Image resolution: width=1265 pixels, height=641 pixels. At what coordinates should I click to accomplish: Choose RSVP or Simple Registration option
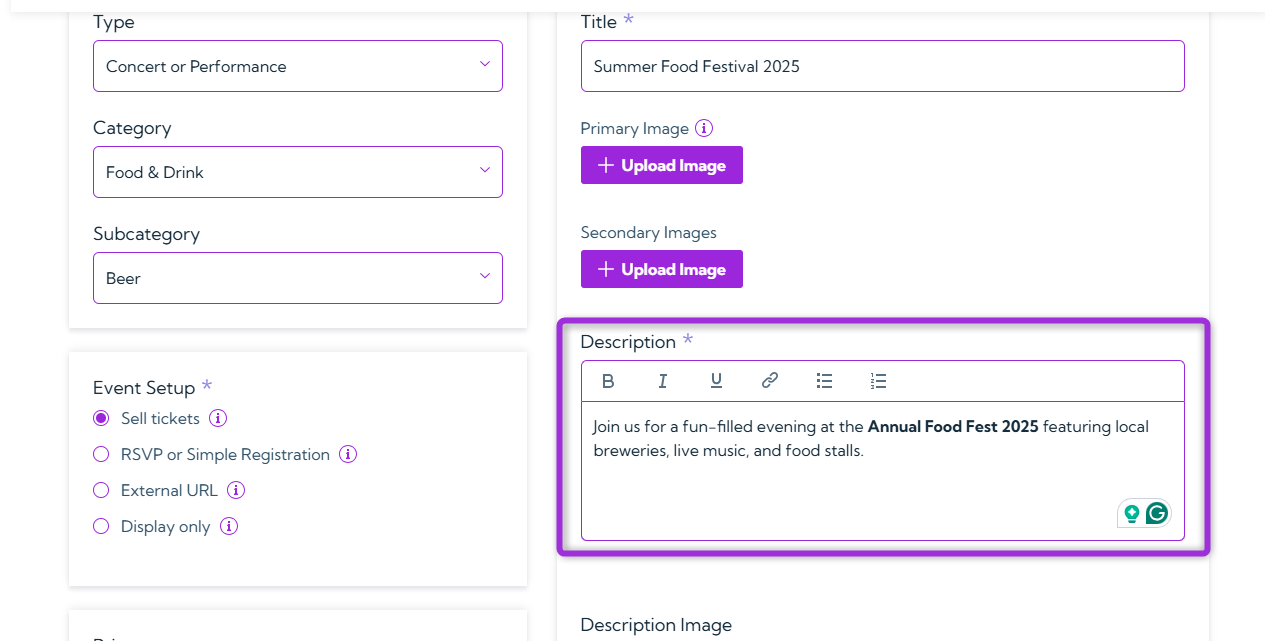(101, 454)
